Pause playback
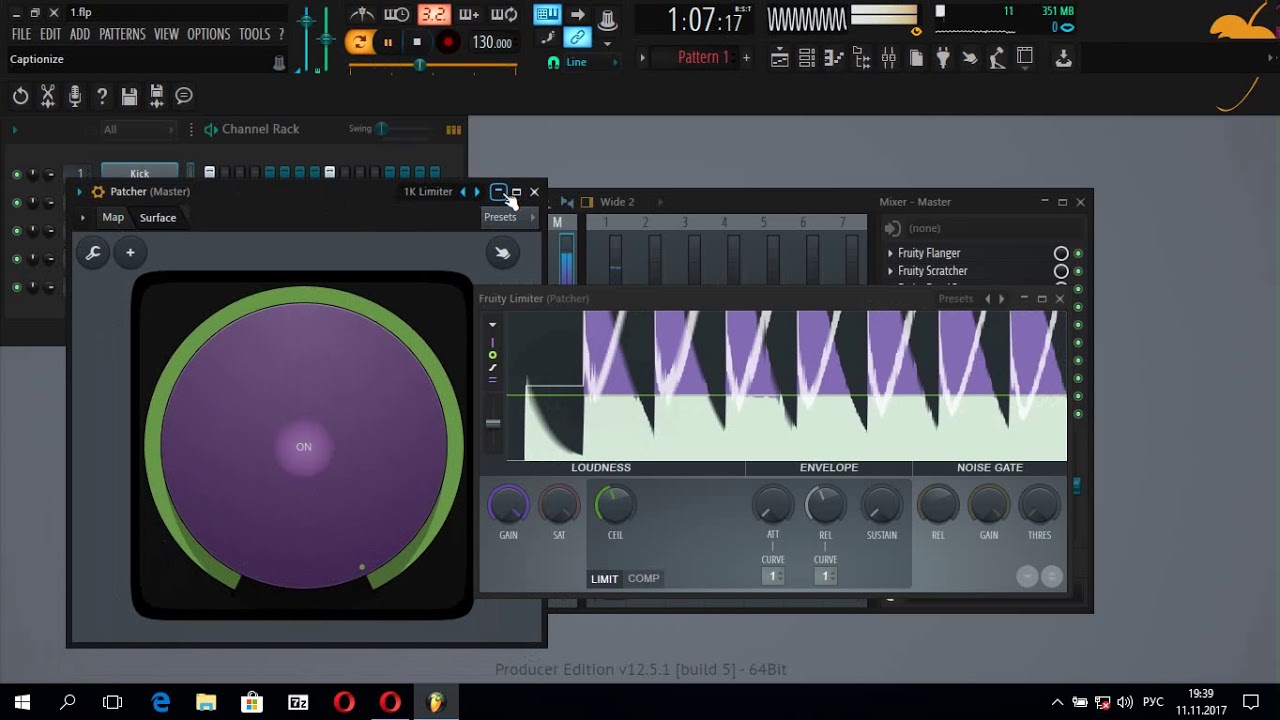The height and width of the screenshot is (720, 1280). (387, 42)
